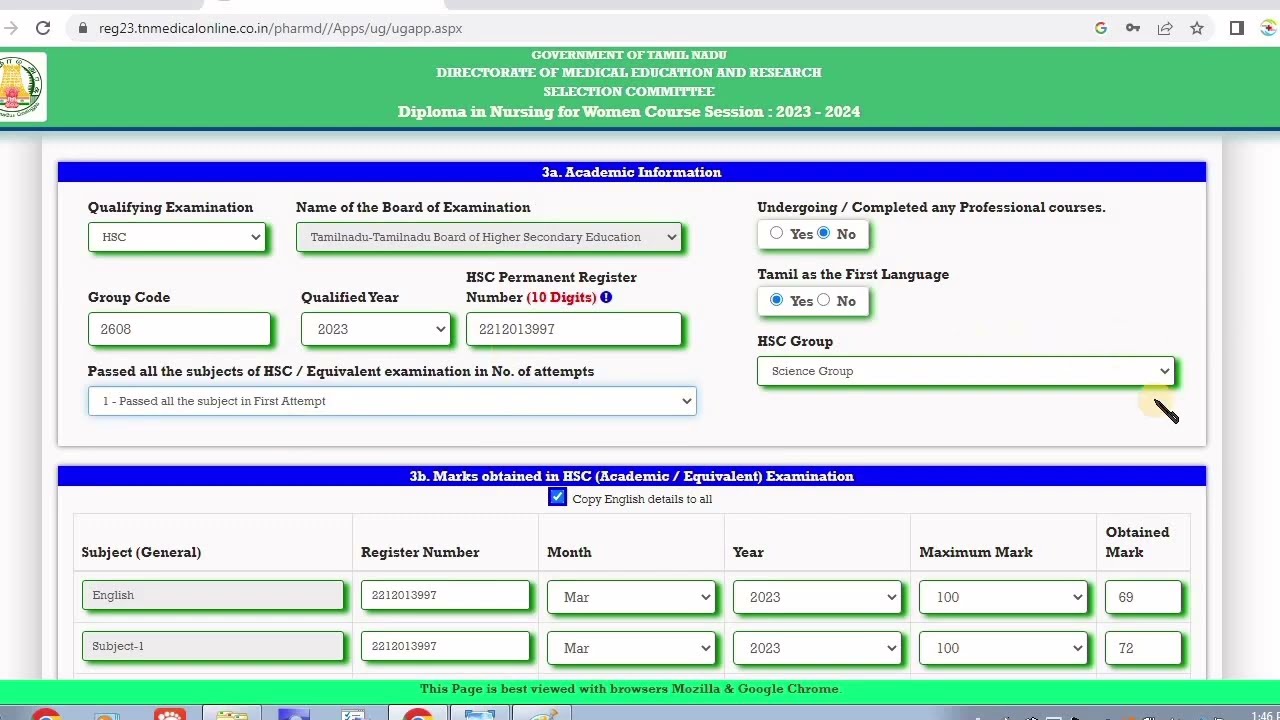1280x720 pixels.
Task: Click the English subject name field
Action: tap(212, 595)
